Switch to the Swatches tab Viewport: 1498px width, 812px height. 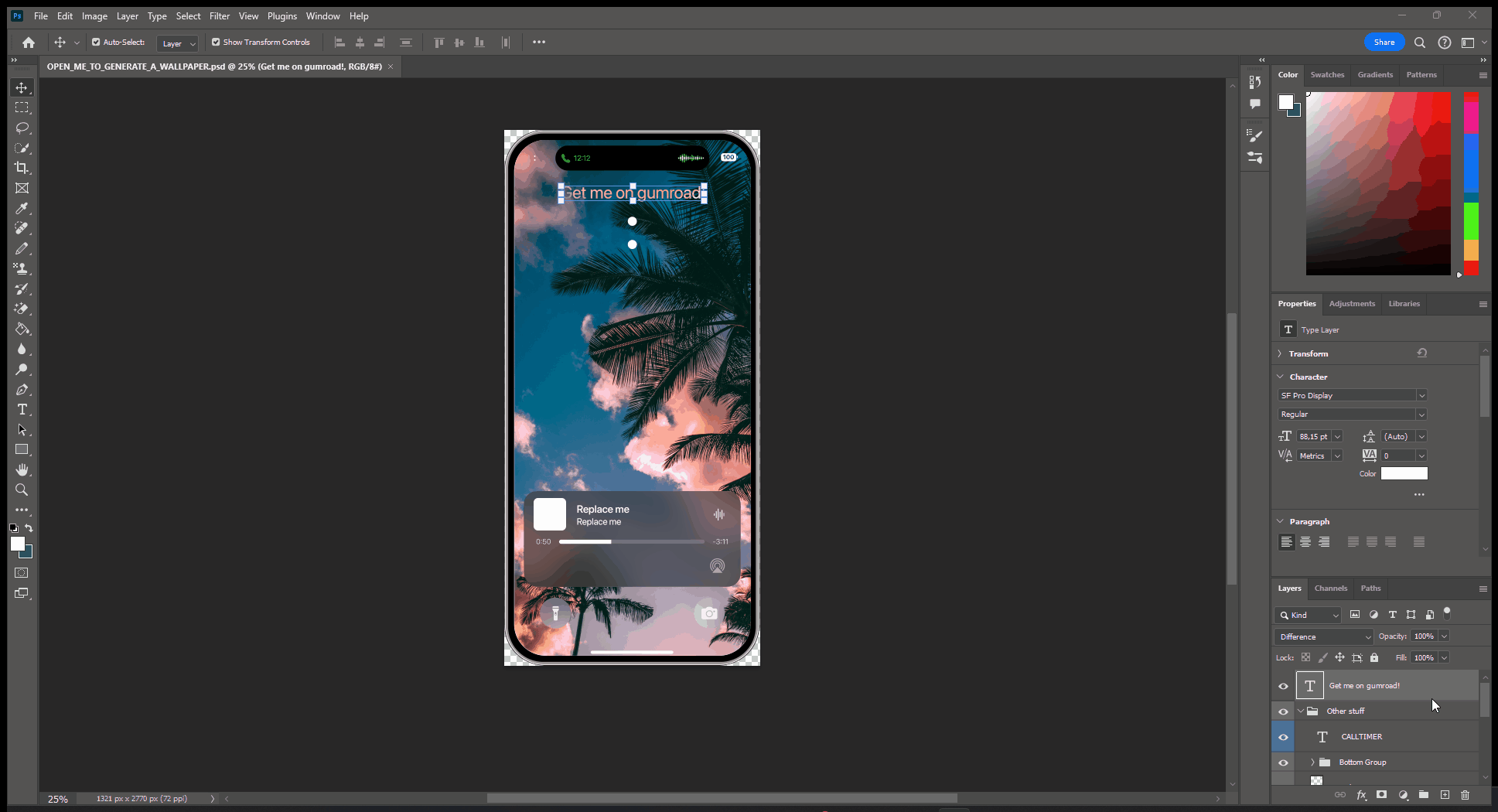coord(1327,75)
